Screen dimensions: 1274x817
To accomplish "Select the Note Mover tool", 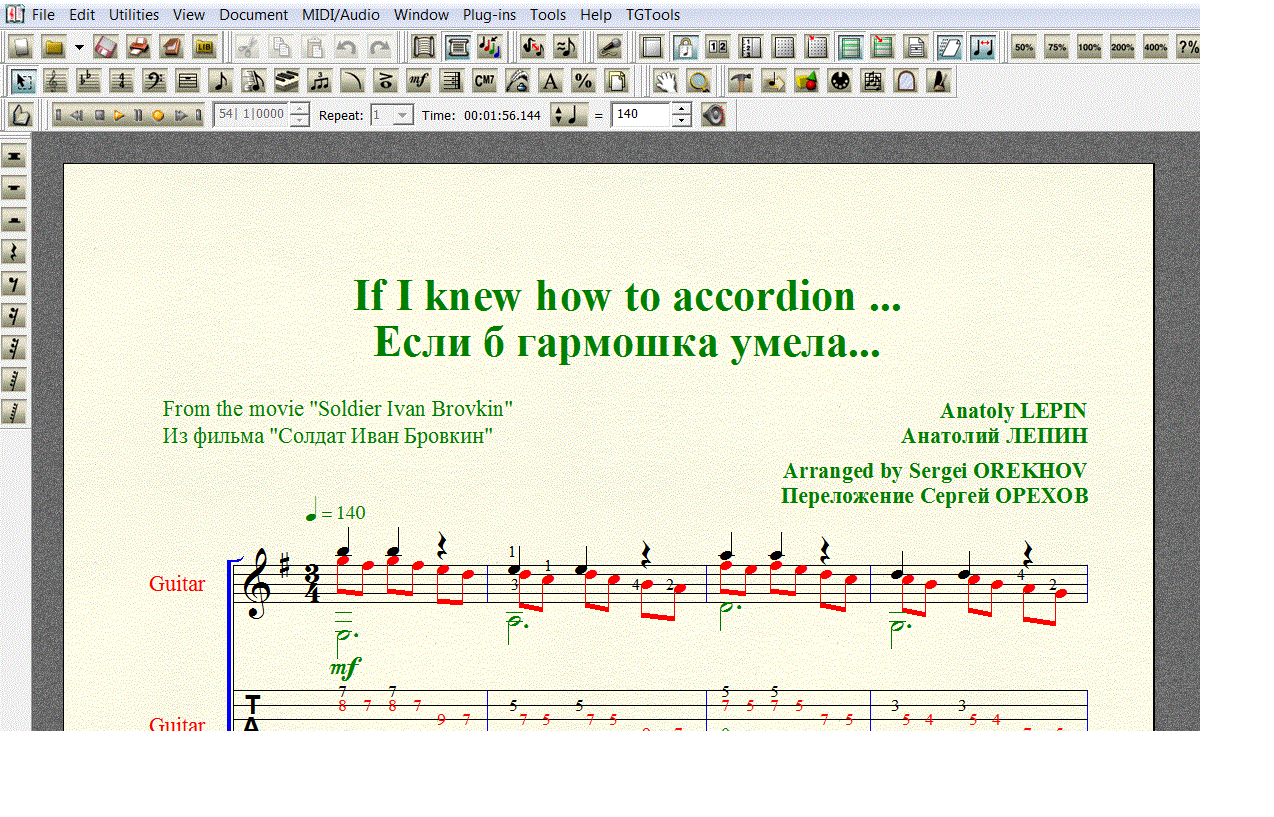I will [x=774, y=81].
